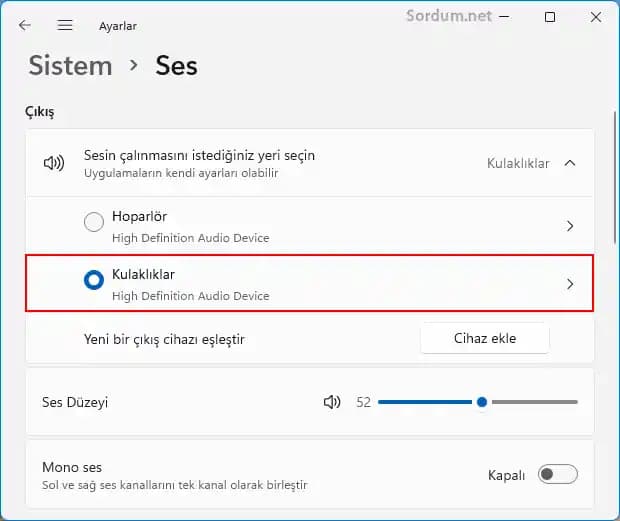Viewport: 620px width, 521px height.
Task: Click the Ses breadcrumb title
Action: [176, 66]
